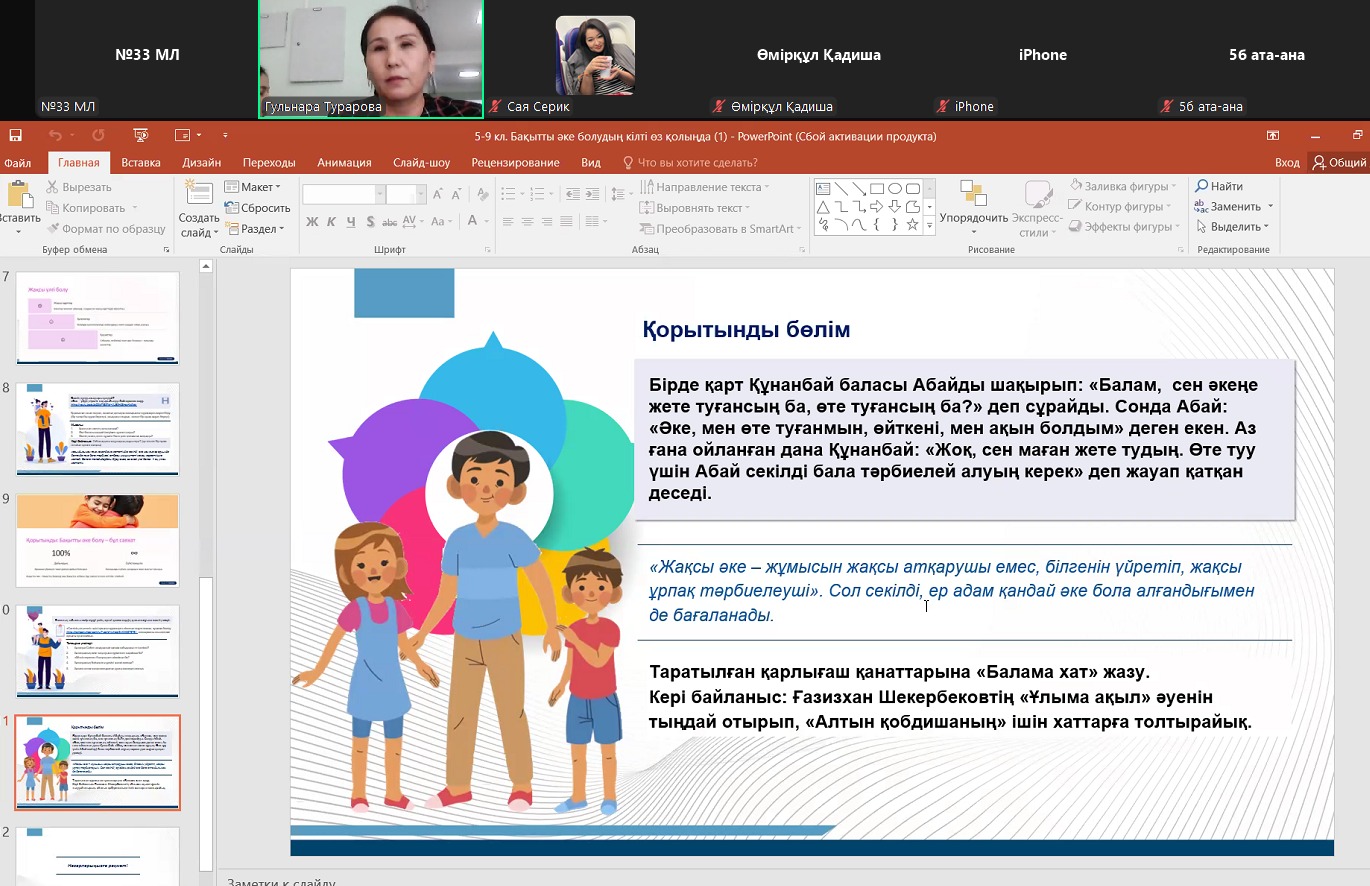The width and height of the screenshot is (1370, 886).
Task: Pick the star shape from shapes gallery
Action: [x=912, y=225]
